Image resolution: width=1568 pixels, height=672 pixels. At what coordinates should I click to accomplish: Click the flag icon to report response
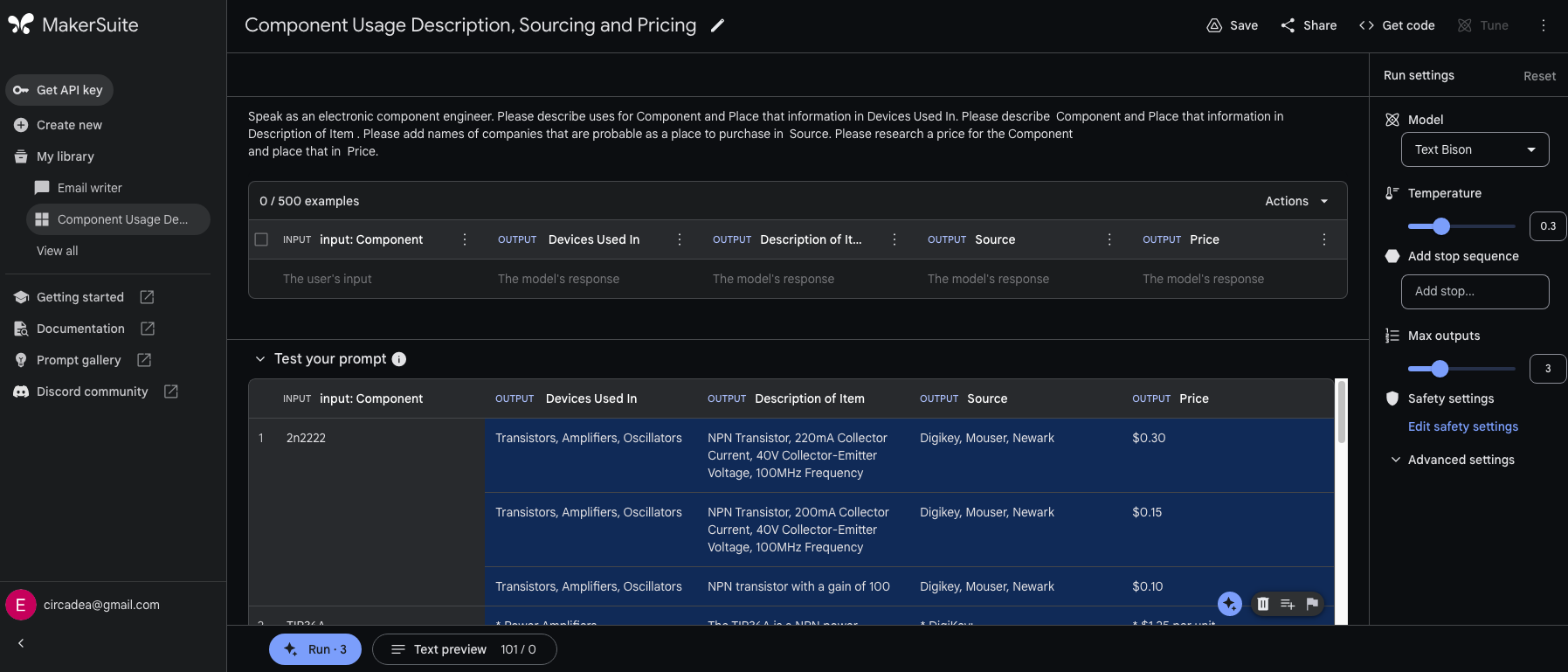(1312, 604)
